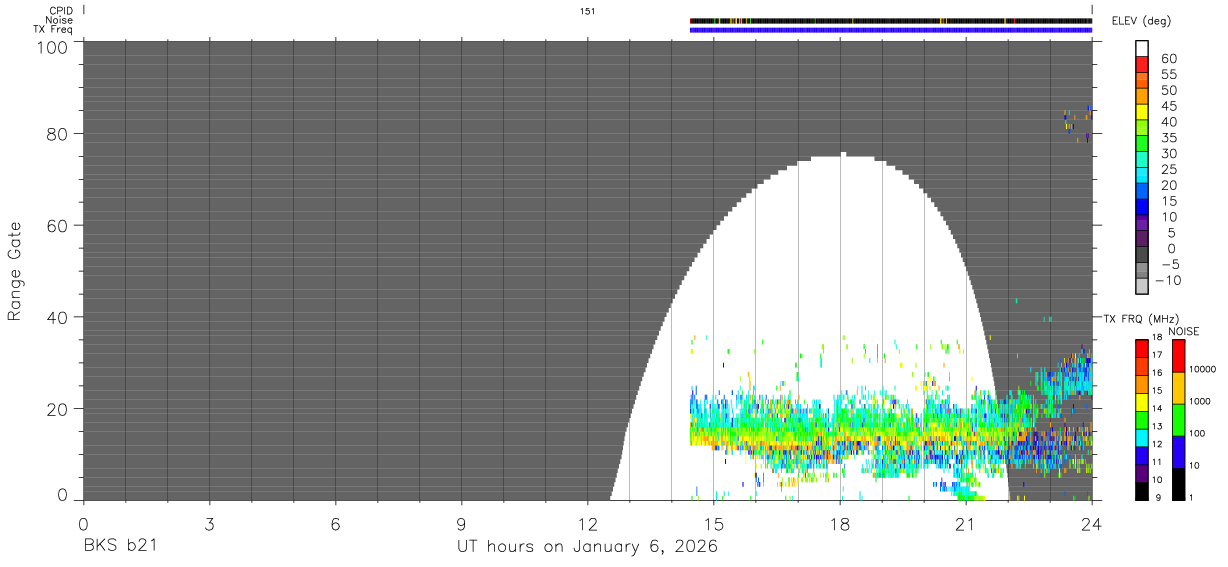The height and width of the screenshot is (567, 1228).
Task: Select the yellow ELEV swatch between 40 and 45
Action: 1142,113
